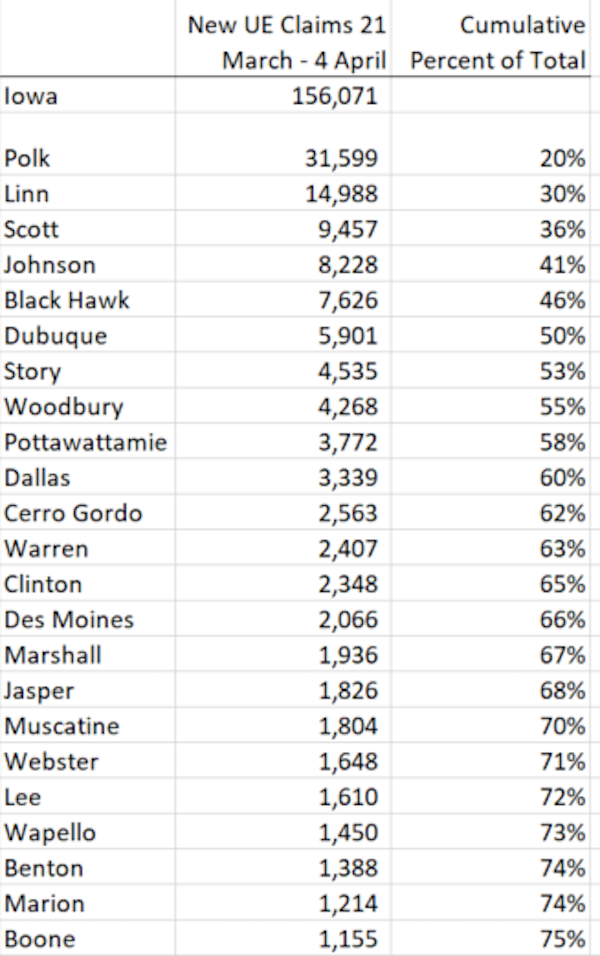Click the Scott cumulative percent 36%
The height and width of the screenshot is (956, 600).
490,229
